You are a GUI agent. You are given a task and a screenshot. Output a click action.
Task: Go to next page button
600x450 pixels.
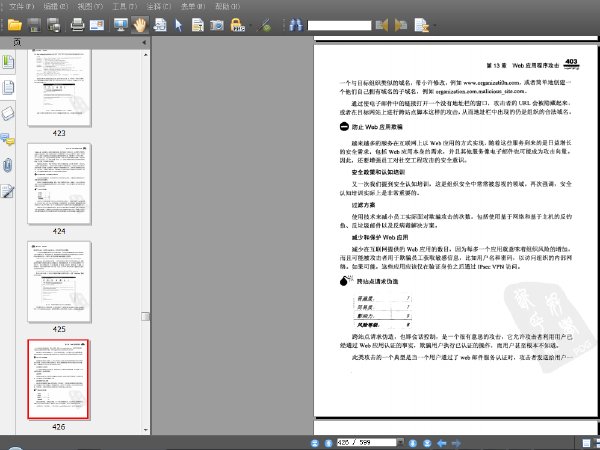412,443
